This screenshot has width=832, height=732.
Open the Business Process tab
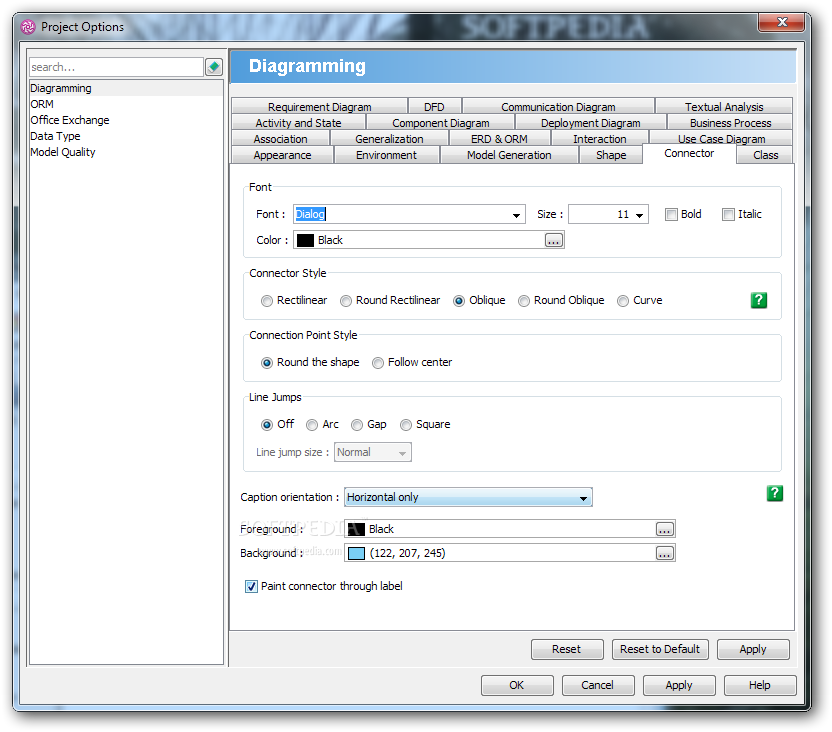[730, 123]
